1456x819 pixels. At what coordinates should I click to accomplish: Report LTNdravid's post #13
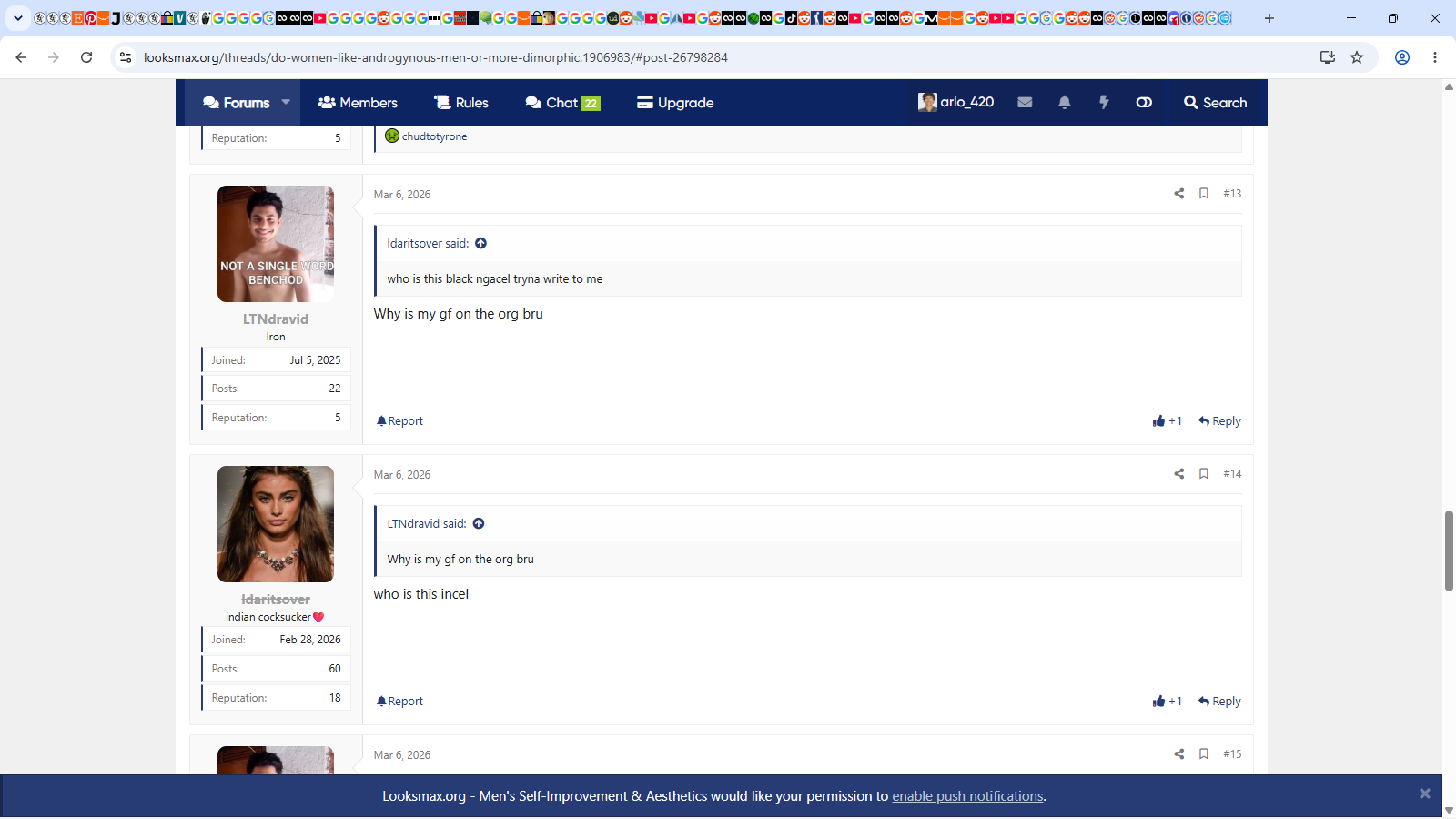[400, 421]
